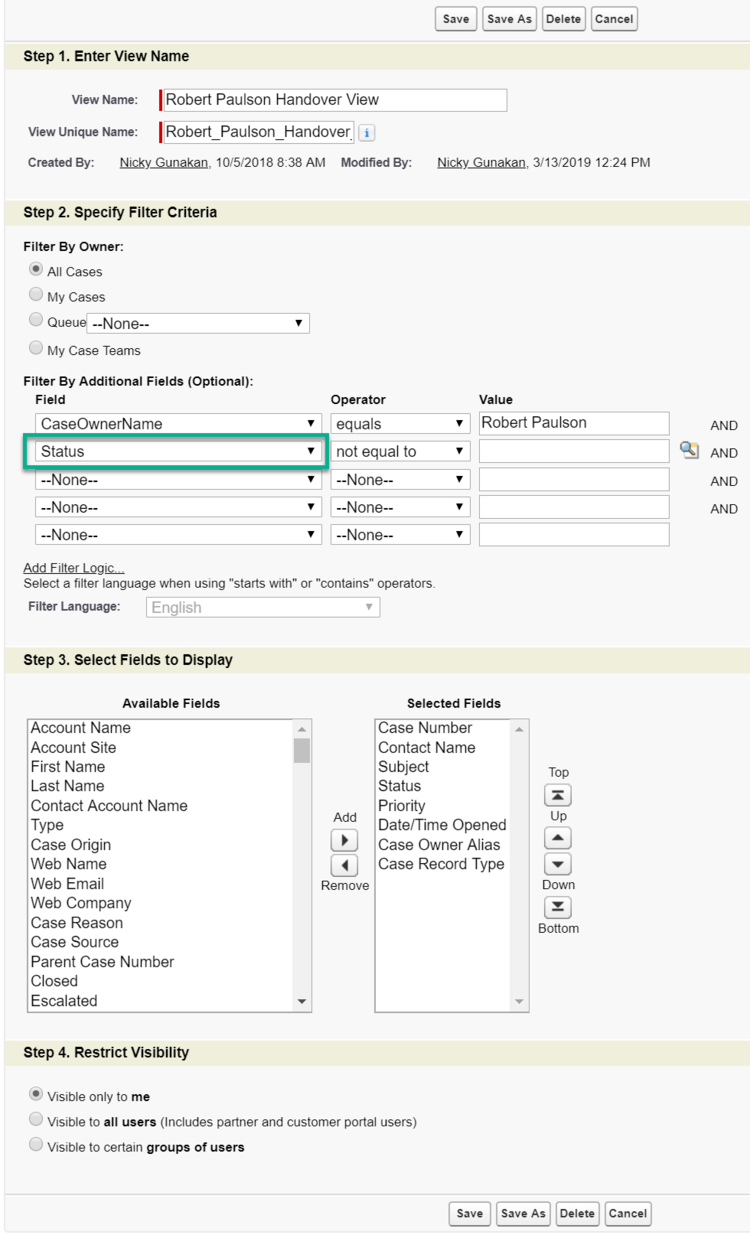Move selected field to Top
Screen dimensions: 750x1235
[x=558, y=795]
